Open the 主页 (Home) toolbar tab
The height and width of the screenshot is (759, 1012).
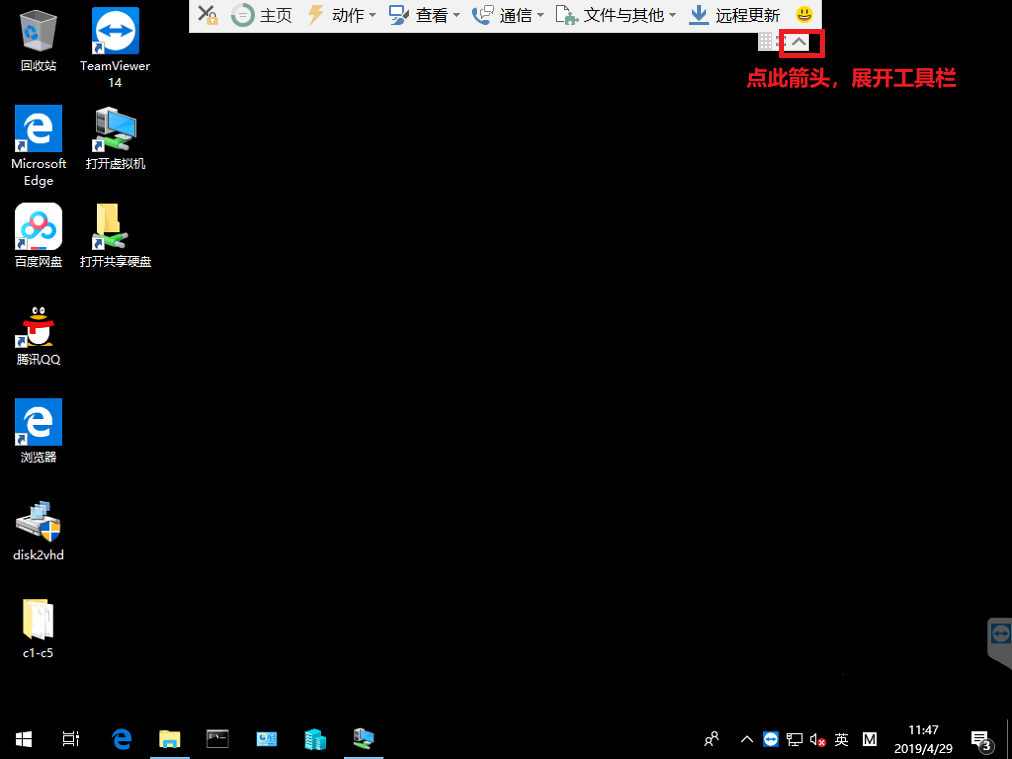pyautogui.click(x=261, y=15)
